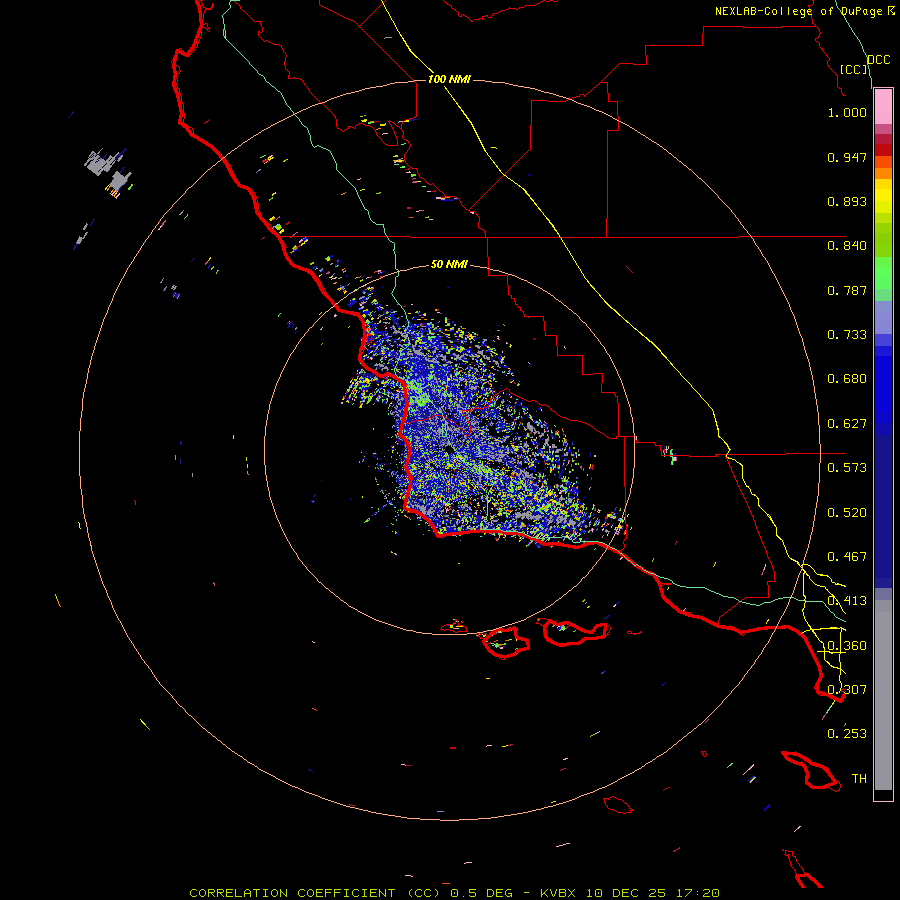Click the 50 NMI range ring label

coord(449,264)
